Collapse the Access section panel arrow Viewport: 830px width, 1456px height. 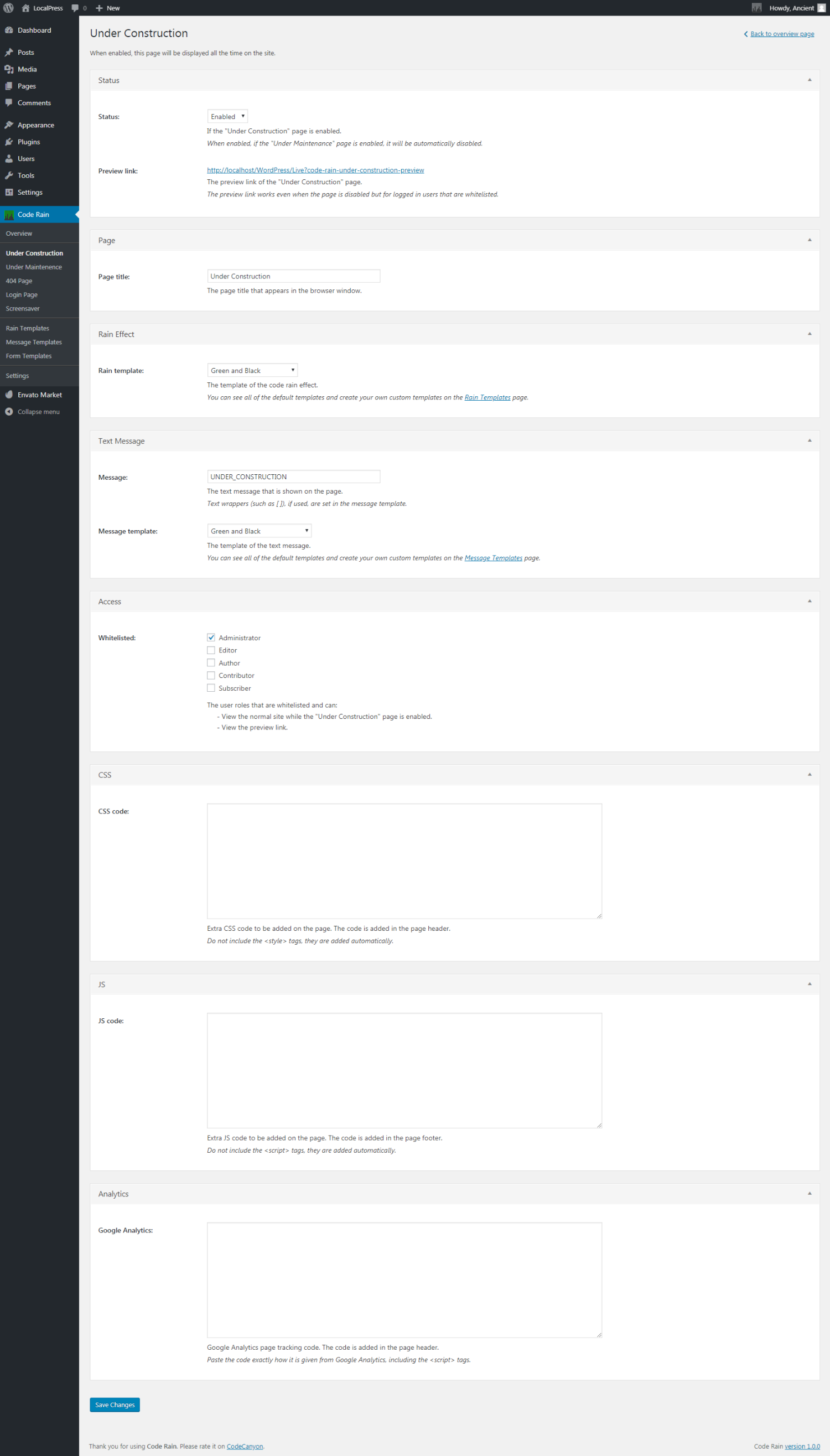[809, 601]
